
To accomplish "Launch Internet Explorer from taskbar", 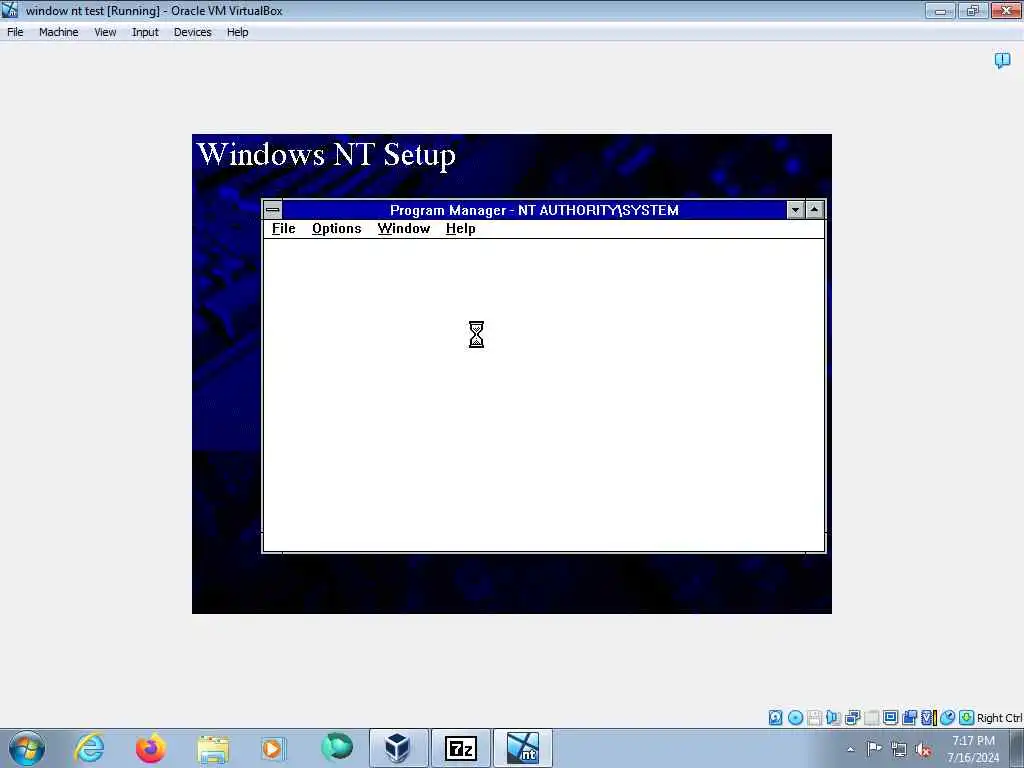I will (89, 748).
